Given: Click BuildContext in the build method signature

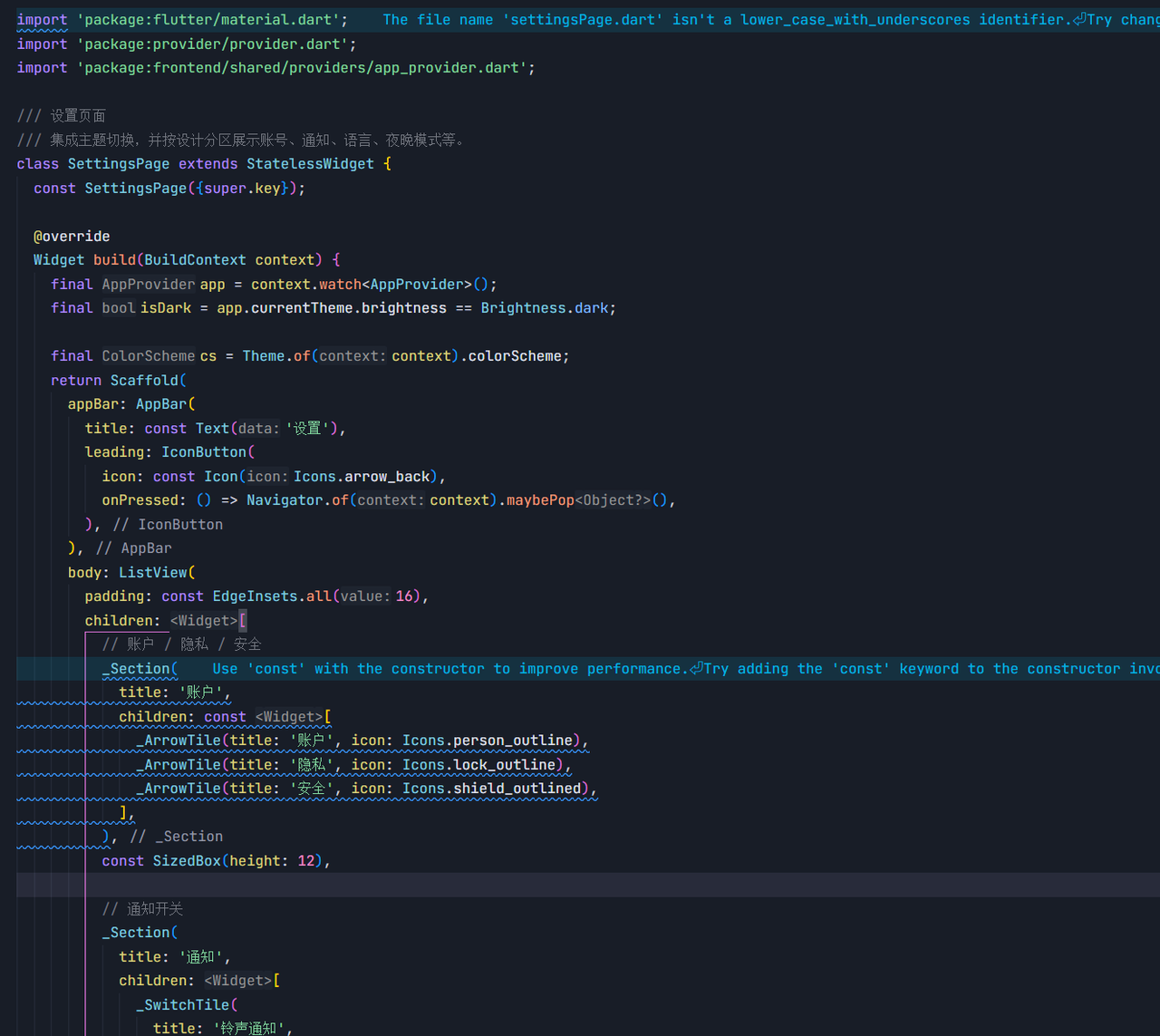Looking at the screenshot, I should pyautogui.click(x=195, y=260).
